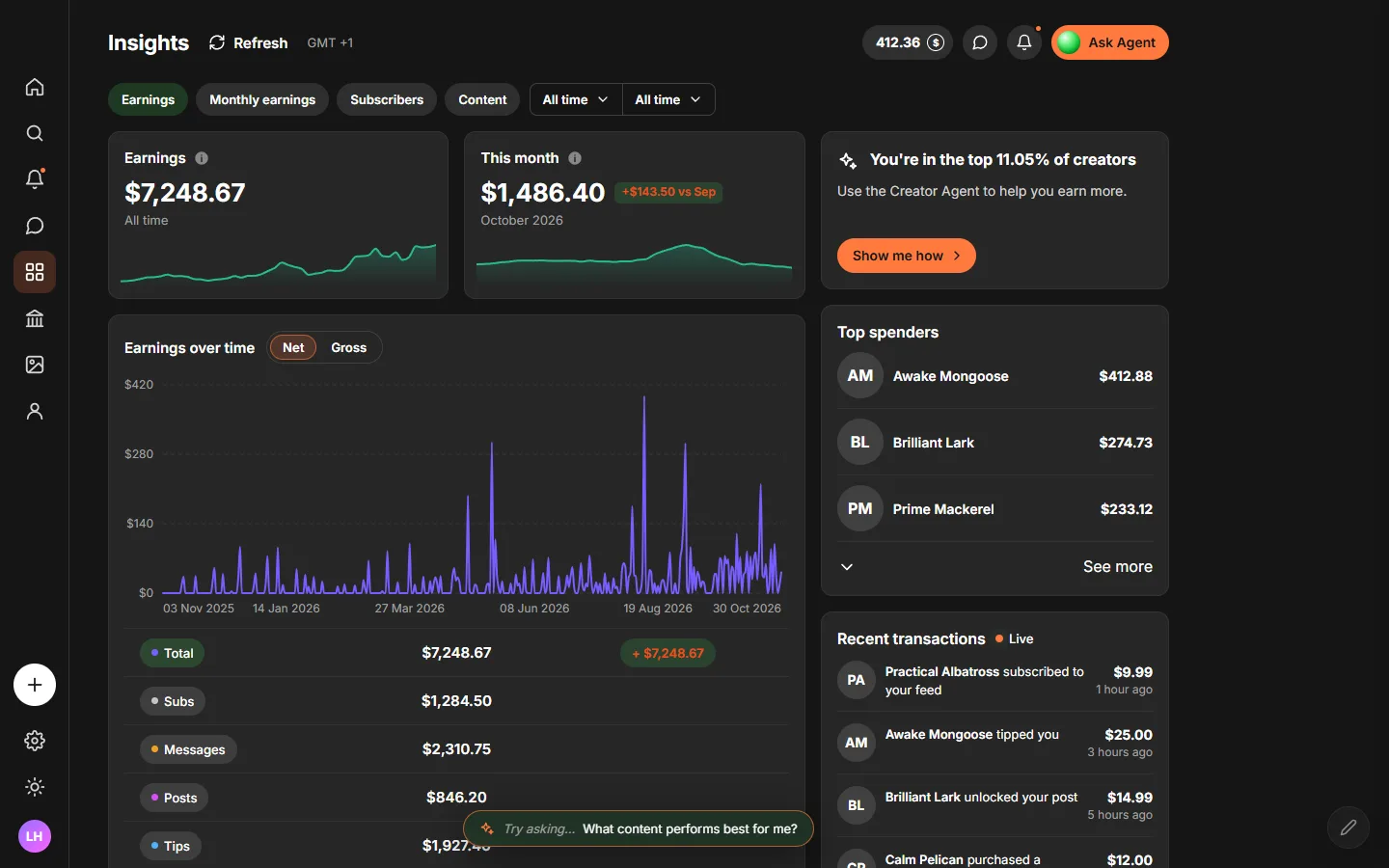This screenshot has height=868, width=1389.
Task: Open the search icon in sidebar
Action: tap(35, 133)
